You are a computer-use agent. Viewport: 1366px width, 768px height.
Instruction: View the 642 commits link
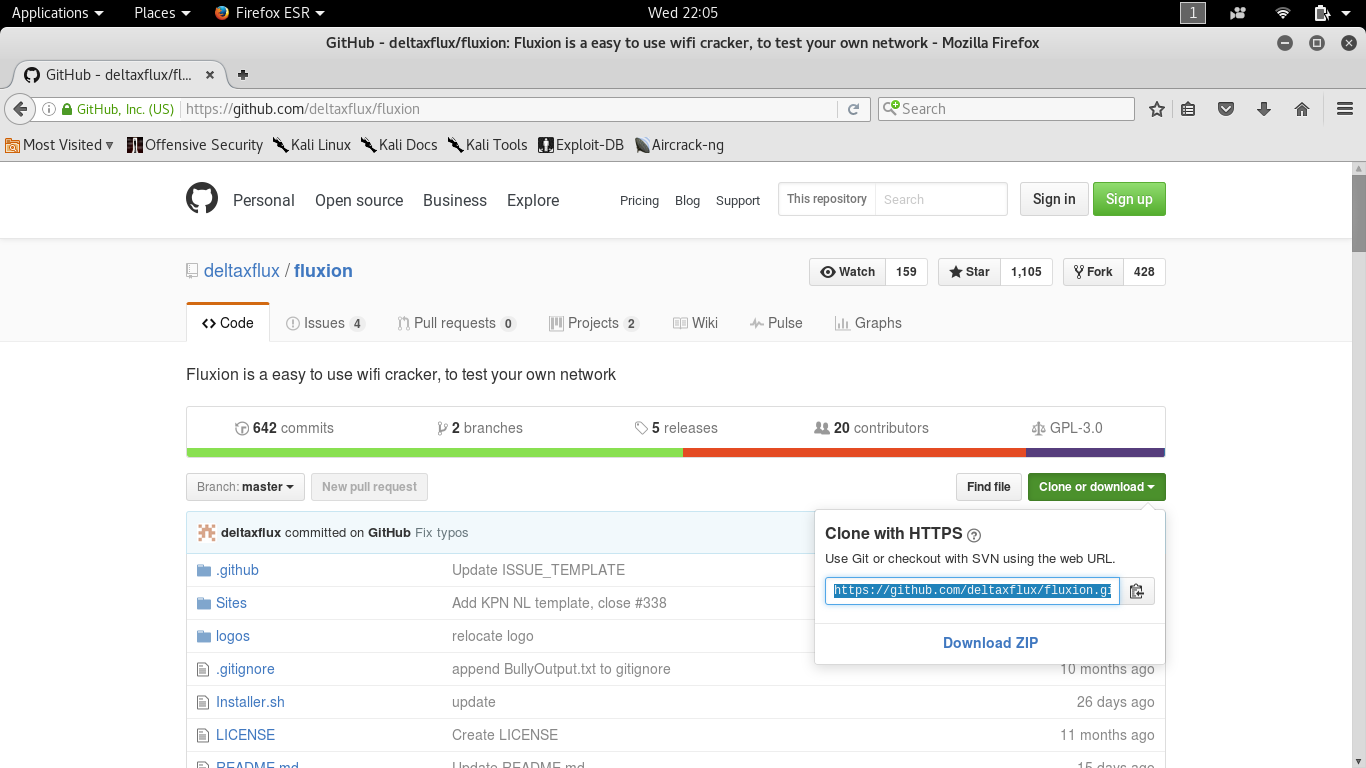point(284,428)
